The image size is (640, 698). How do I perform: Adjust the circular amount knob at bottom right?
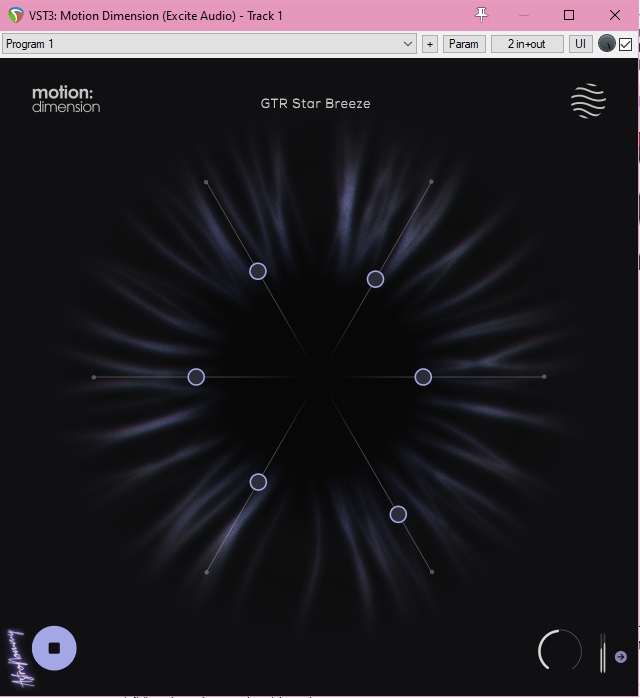click(560, 650)
